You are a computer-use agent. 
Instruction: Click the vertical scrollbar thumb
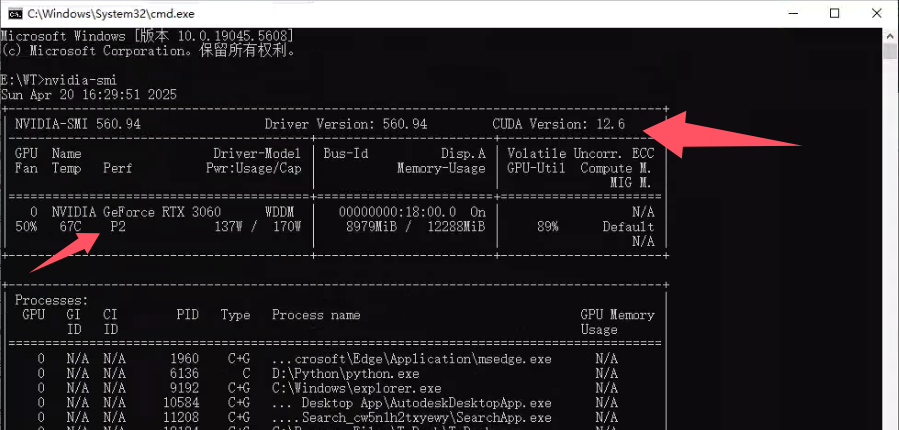890,52
